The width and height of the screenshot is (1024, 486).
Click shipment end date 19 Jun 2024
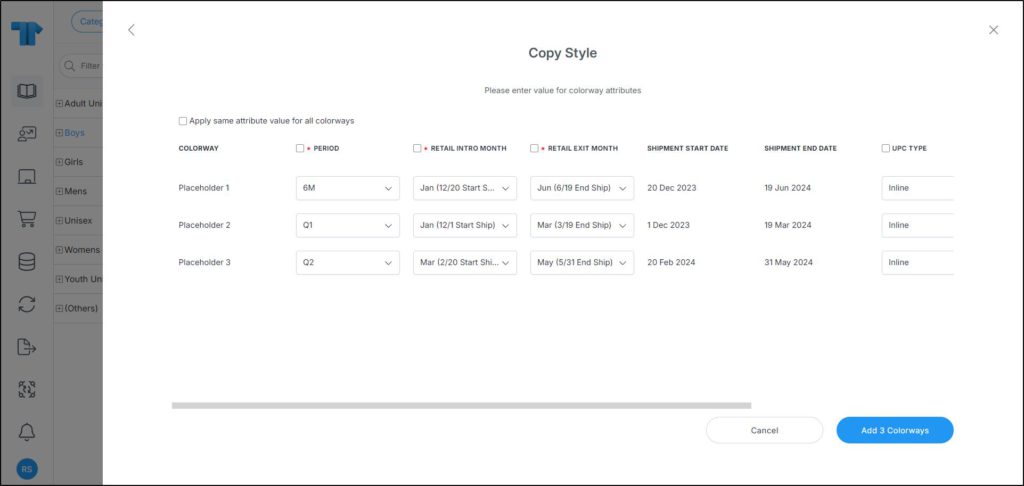tap(788, 188)
